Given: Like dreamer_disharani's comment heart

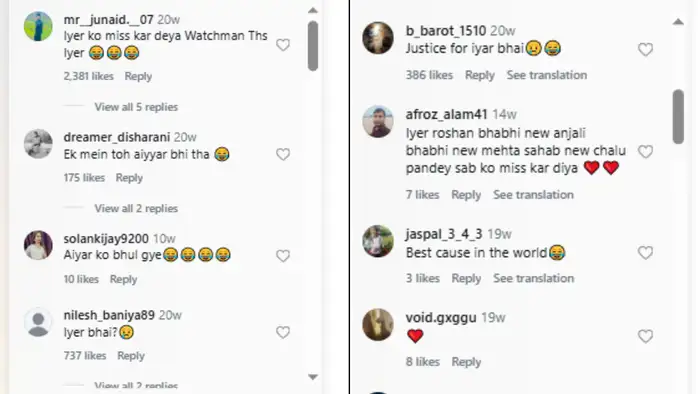Looking at the screenshot, I should (x=283, y=154).
